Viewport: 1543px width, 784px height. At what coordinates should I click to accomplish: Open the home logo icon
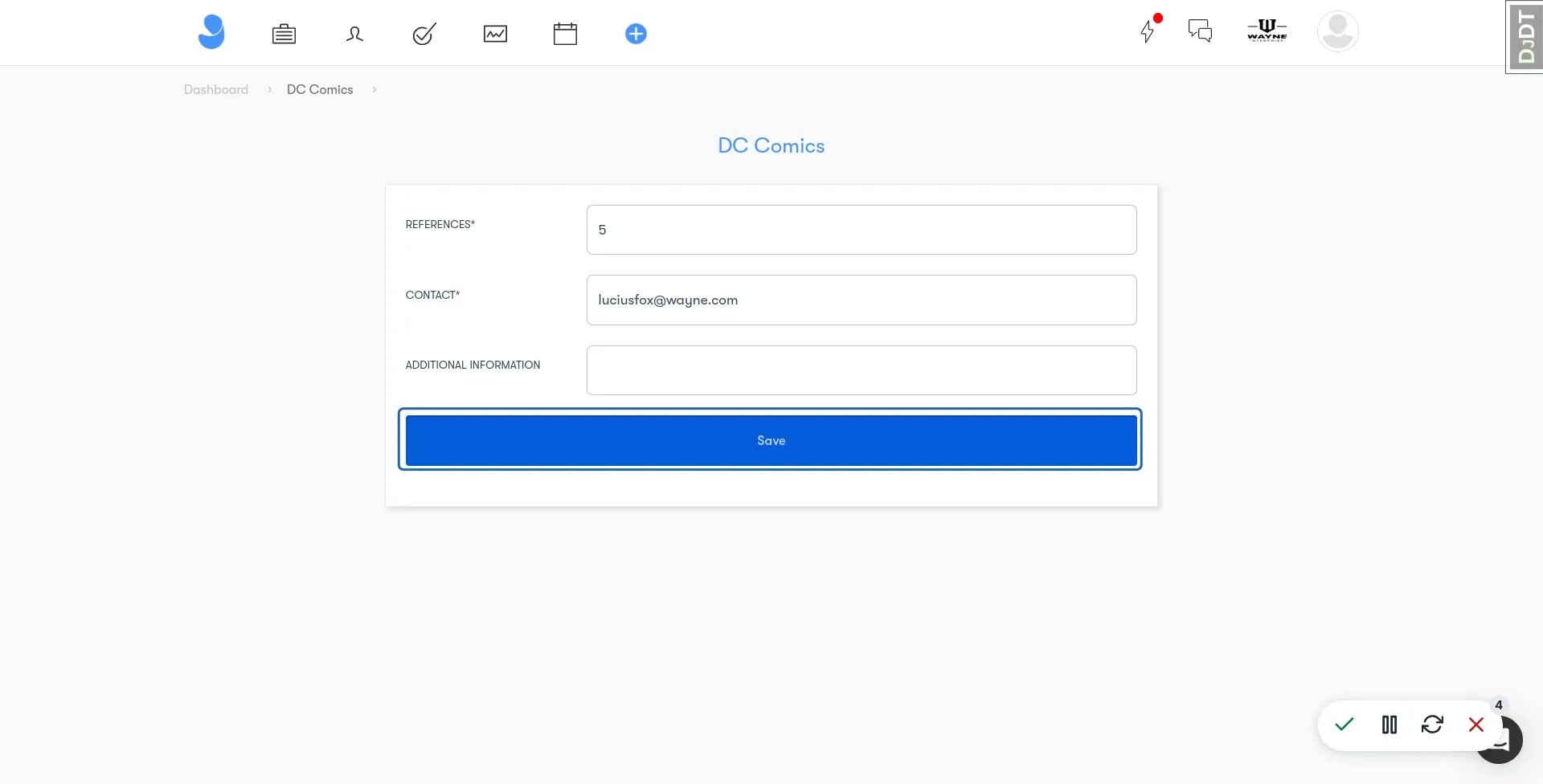point(211,32)
